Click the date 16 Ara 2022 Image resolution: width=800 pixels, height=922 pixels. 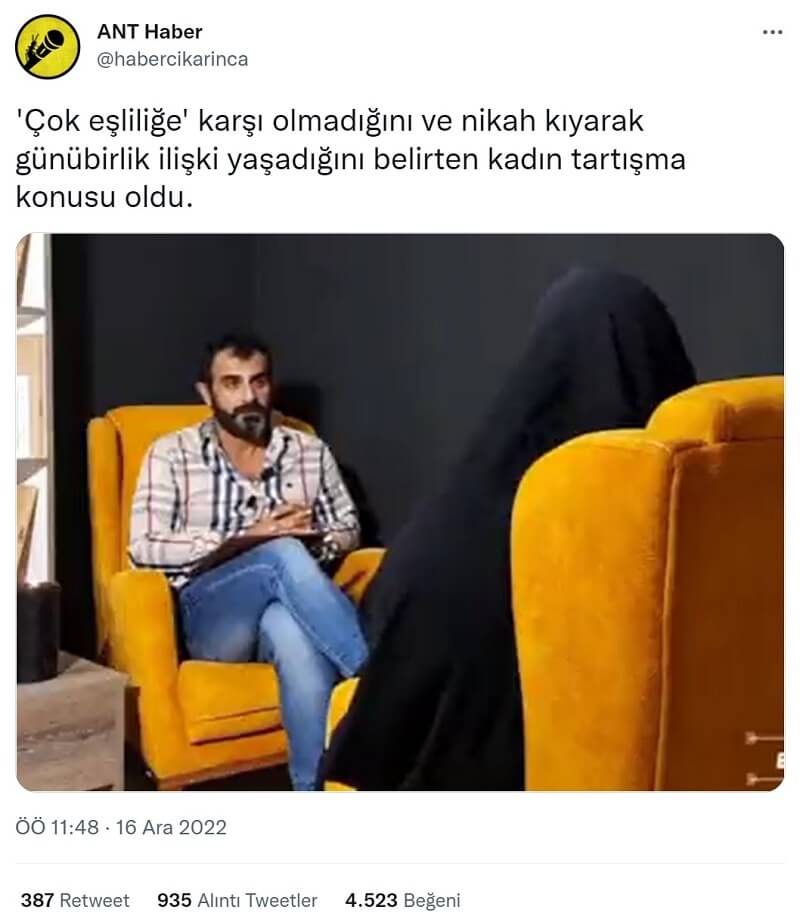(x=171, y=827)
